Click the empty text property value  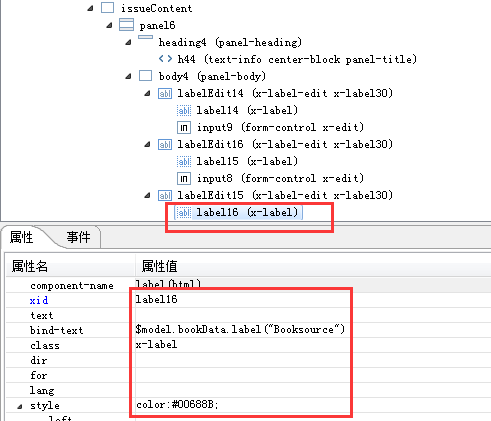[313, 315]
